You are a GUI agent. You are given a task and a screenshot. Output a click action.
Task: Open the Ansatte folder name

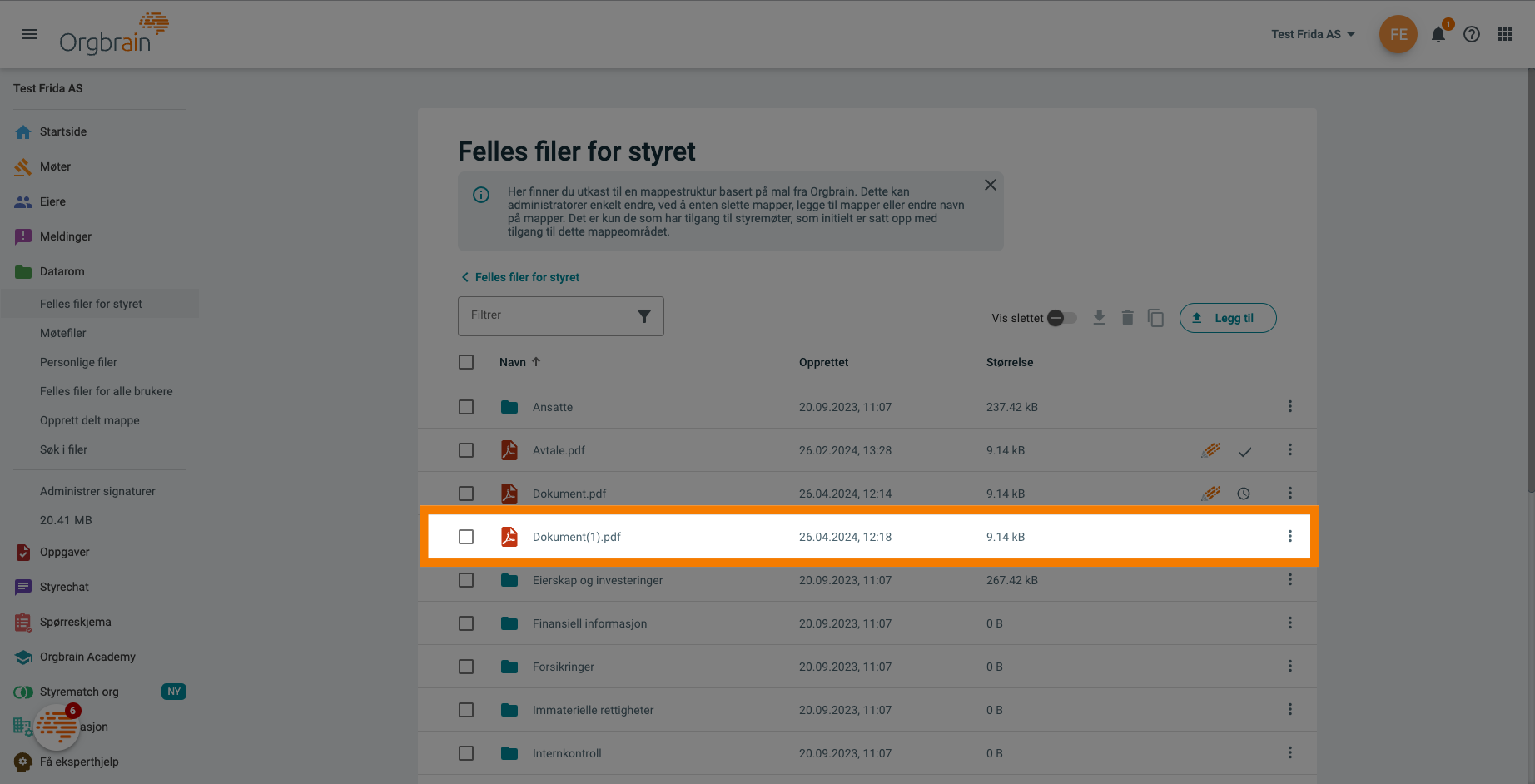click(x=553, y=407)
